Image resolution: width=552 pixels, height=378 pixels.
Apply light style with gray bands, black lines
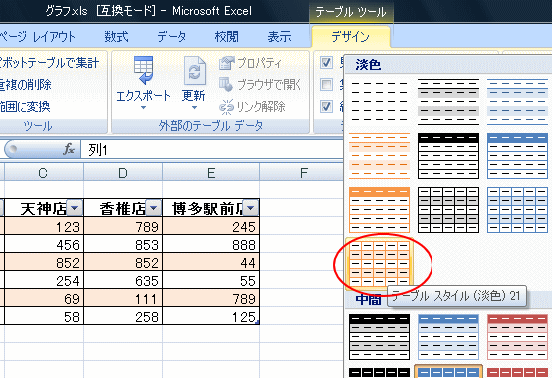[448, 102]
